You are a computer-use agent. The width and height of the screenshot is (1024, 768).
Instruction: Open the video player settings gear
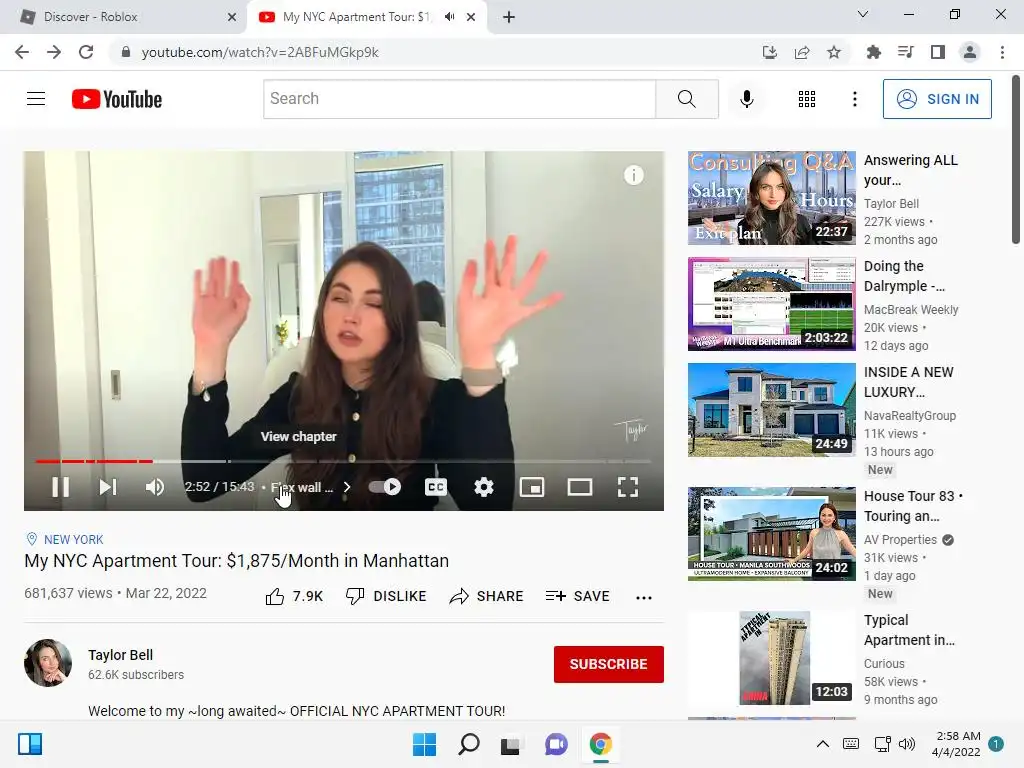pyautogui.click(x=484, y=487)
